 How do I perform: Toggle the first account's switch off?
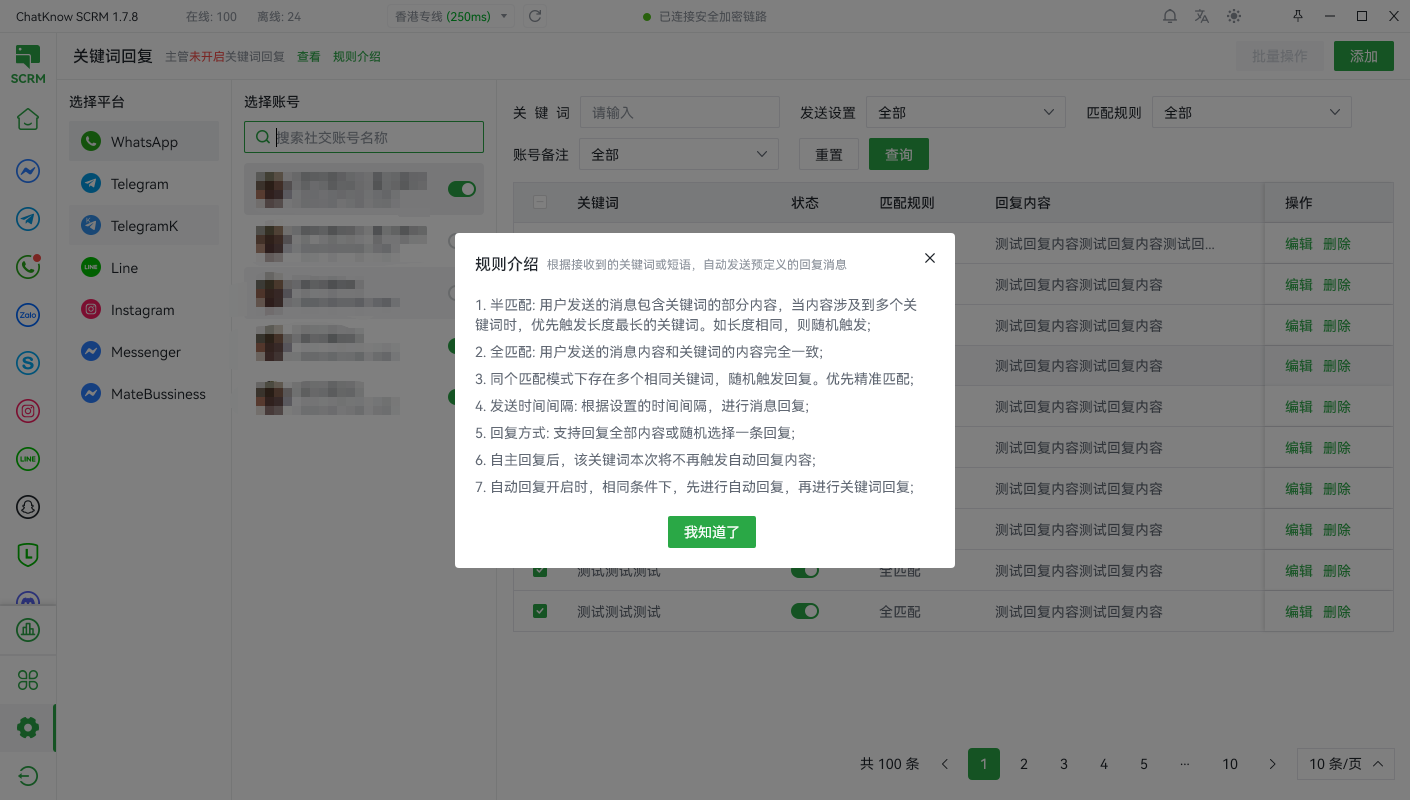point(461,189)
